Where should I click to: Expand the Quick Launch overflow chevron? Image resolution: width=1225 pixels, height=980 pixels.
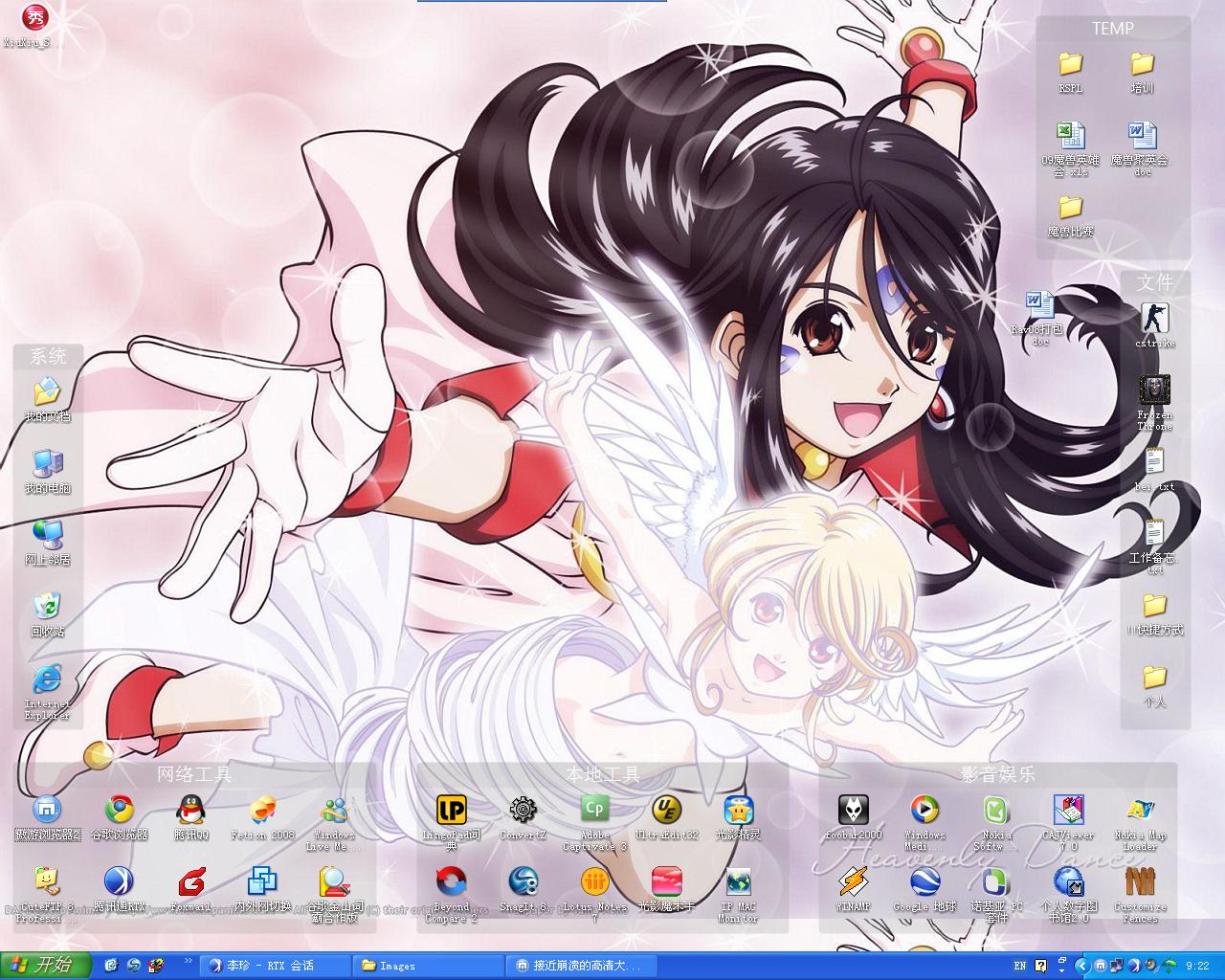pyautogui.click(x=188, y=961)
